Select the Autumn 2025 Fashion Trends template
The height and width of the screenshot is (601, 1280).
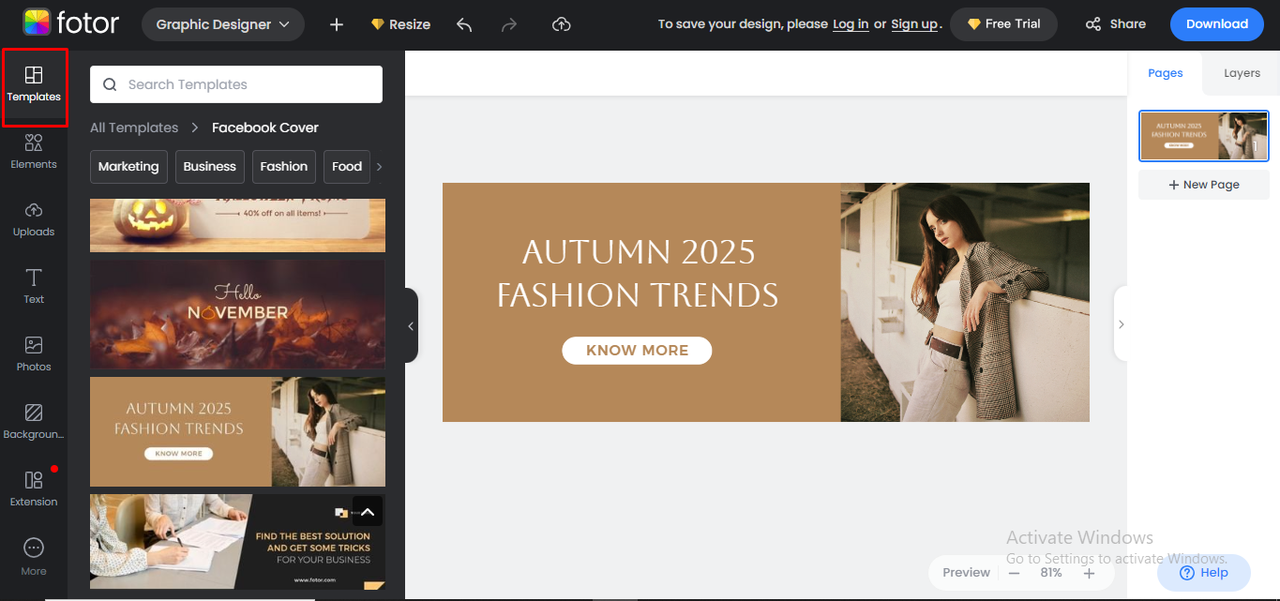click(237, 431)
